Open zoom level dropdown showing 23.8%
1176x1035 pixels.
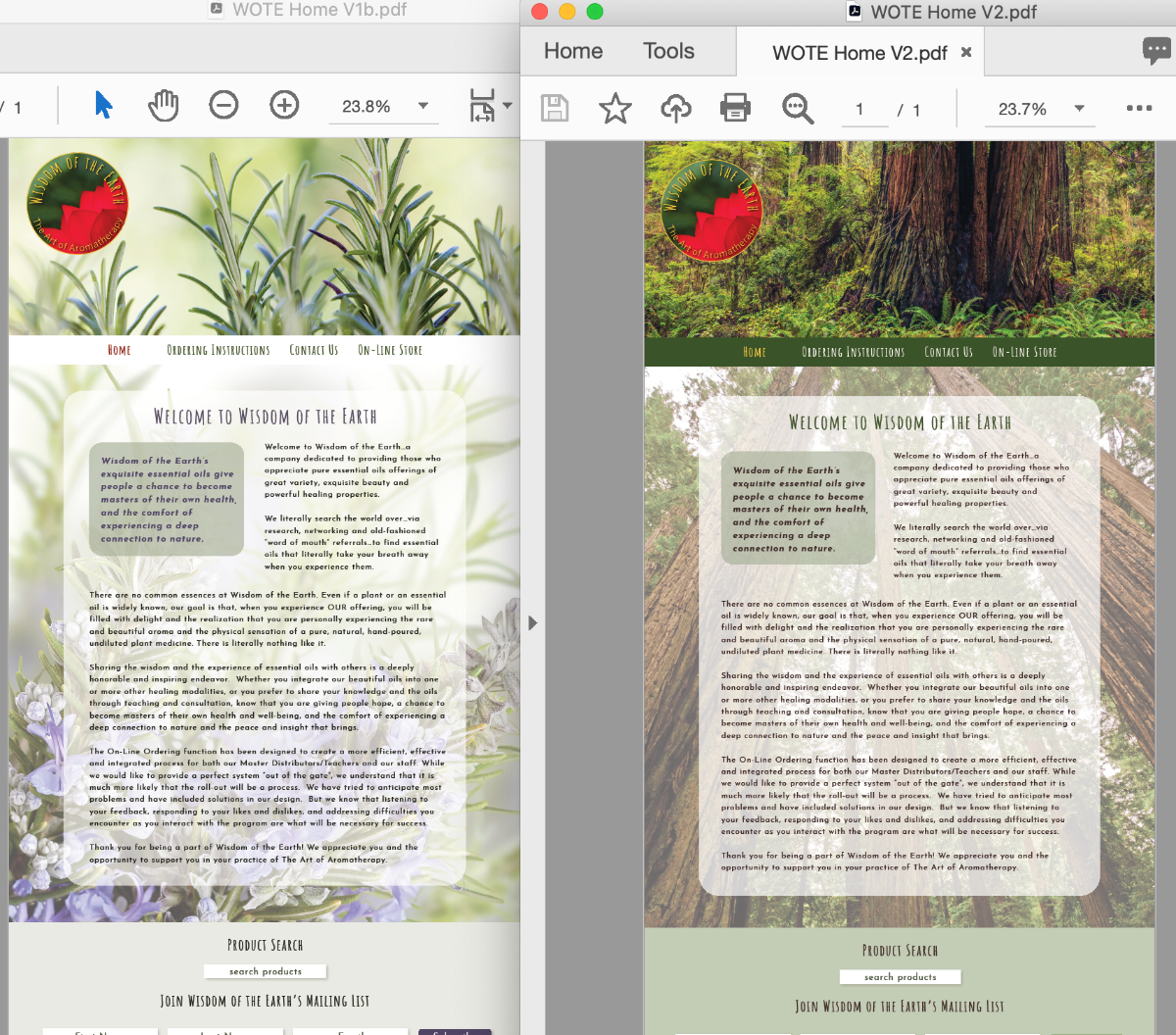[x=384, y=106]
